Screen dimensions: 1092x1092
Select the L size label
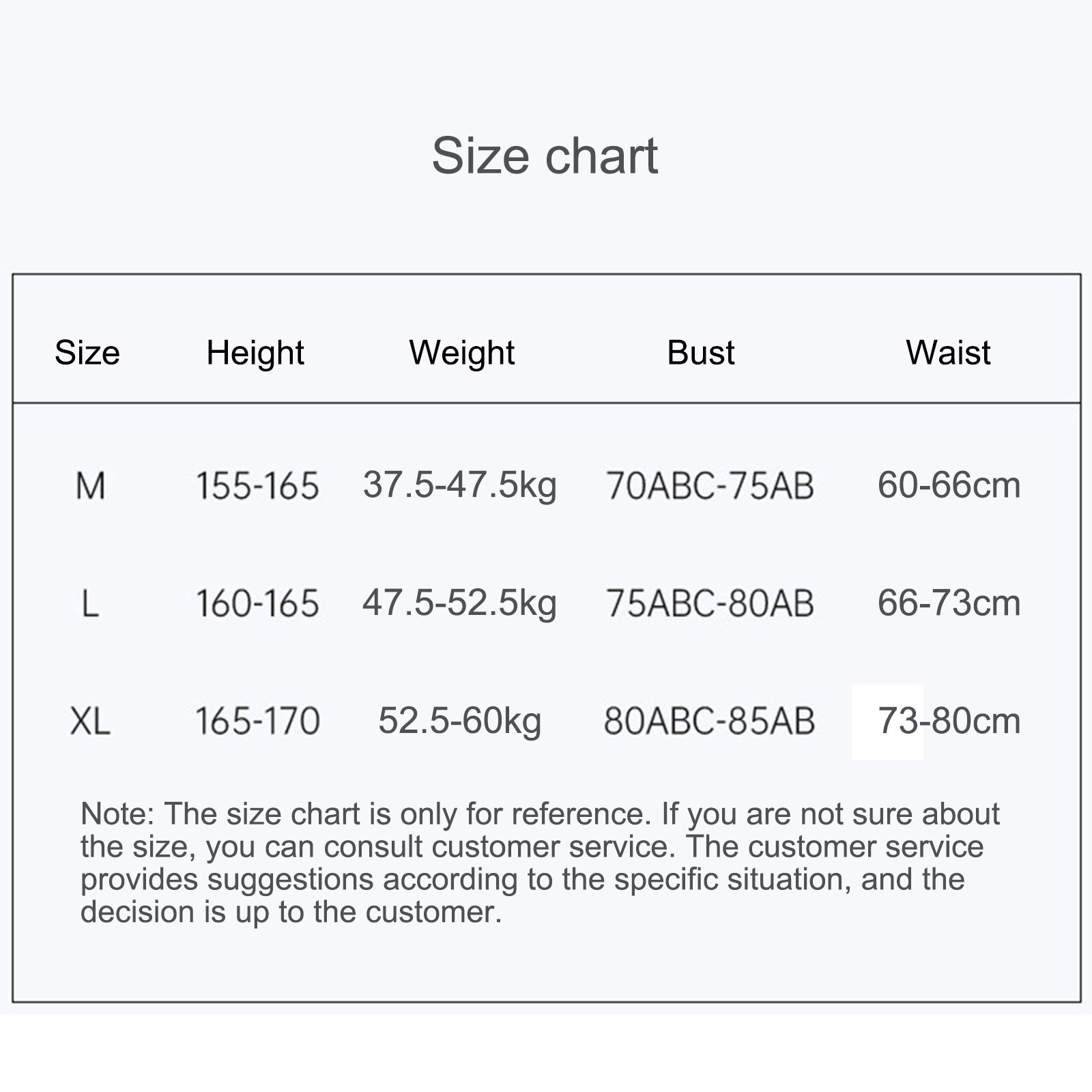click(x=90, y=603)
